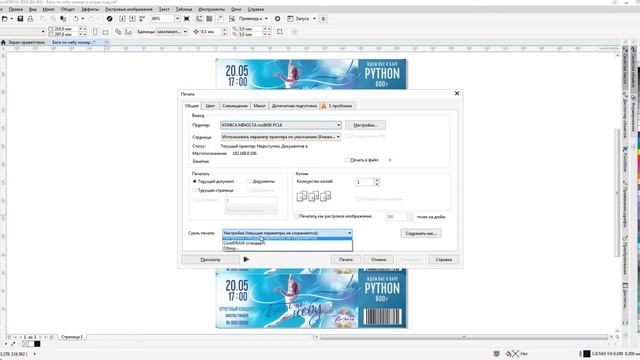The width and height of the screenshot is (640, 360).
Task: Select the Current document radio button
Action: [x=195, y=181]
